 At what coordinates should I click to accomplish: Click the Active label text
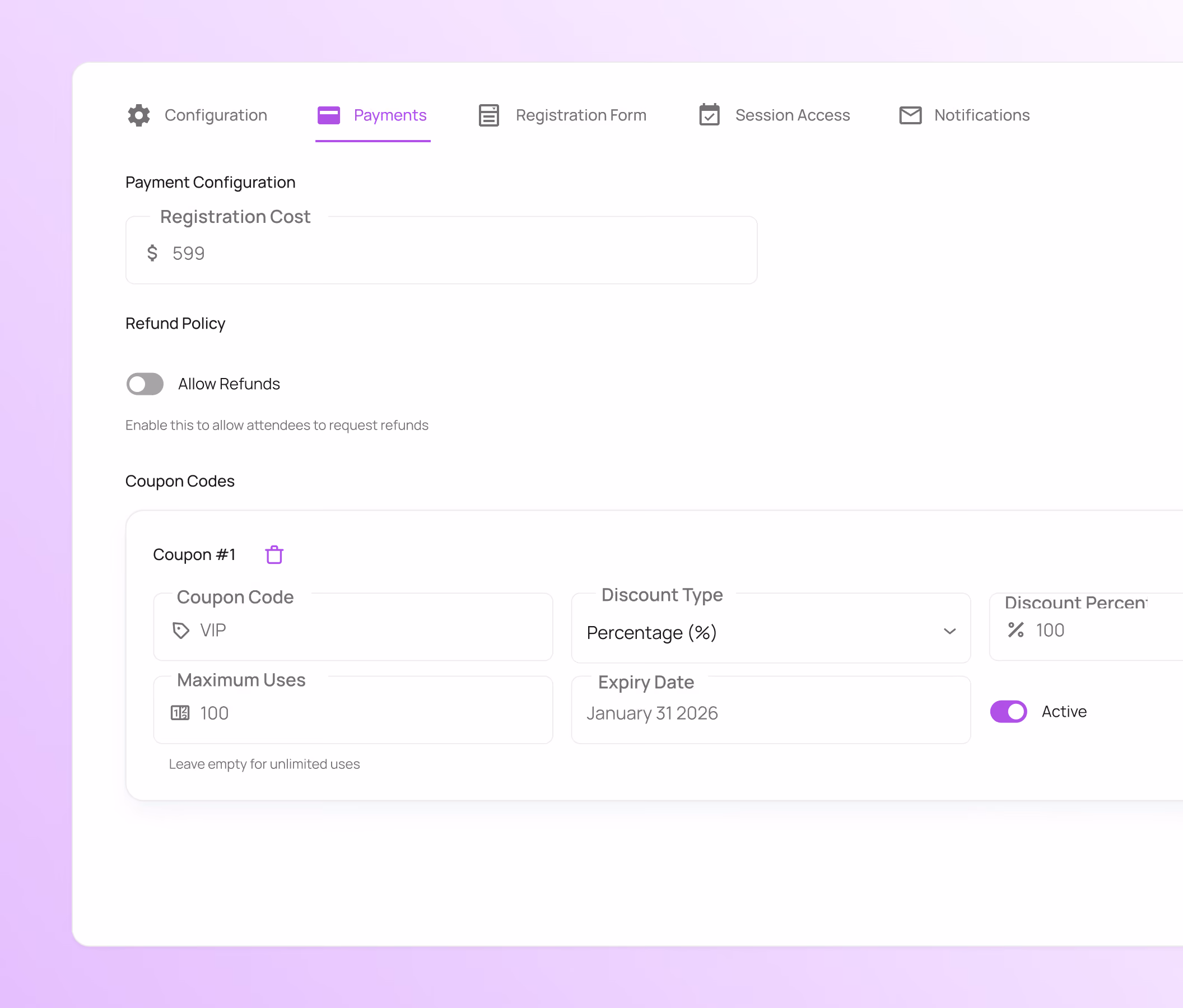1064,712
